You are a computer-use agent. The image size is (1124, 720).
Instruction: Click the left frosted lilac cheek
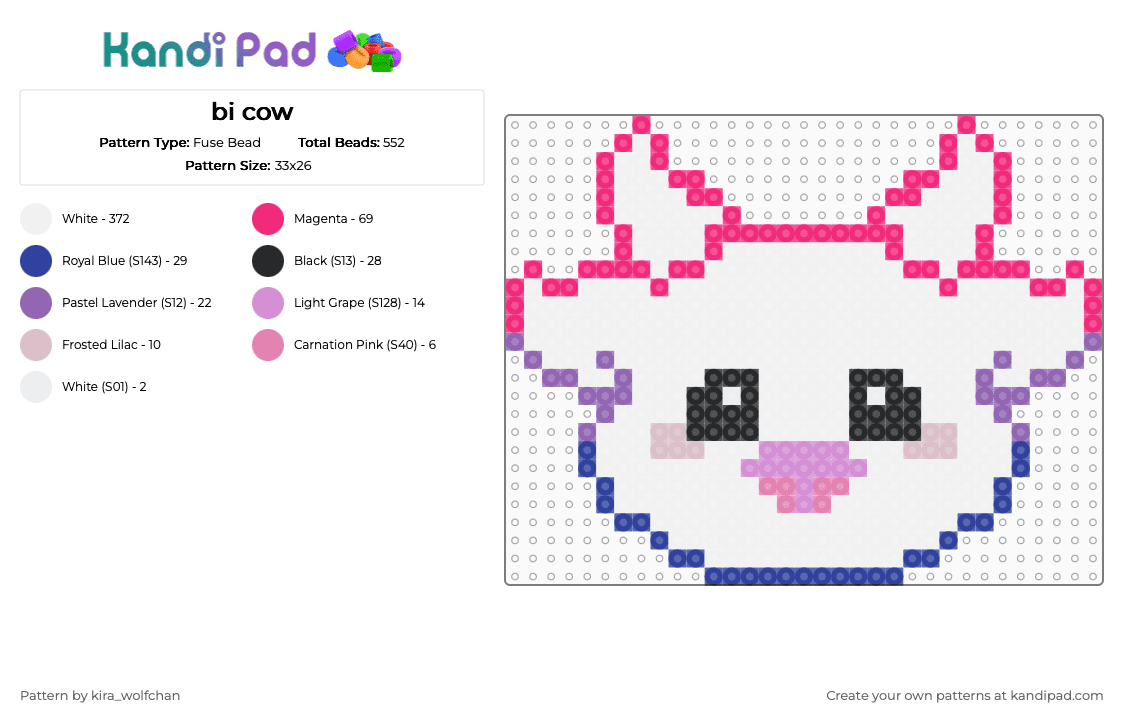(x=677, y=441)
